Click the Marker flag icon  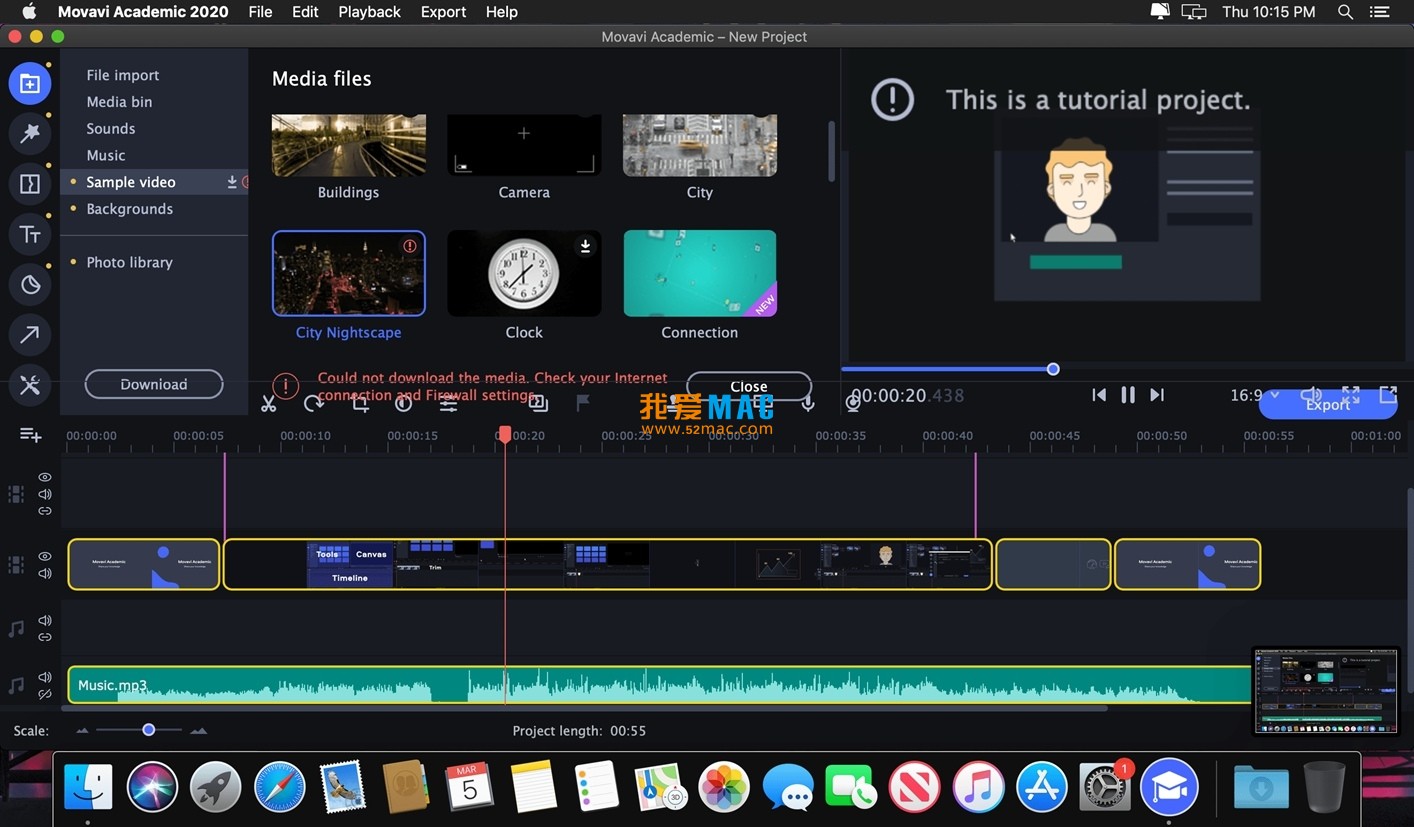(x=583, y=403)
